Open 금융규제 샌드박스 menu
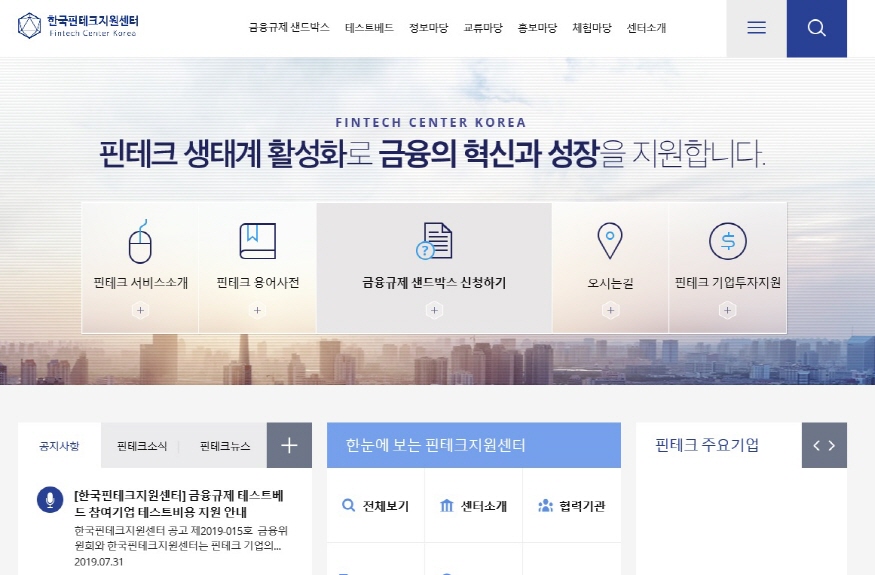This screenshot has width=875, height=575. [289, 27]
